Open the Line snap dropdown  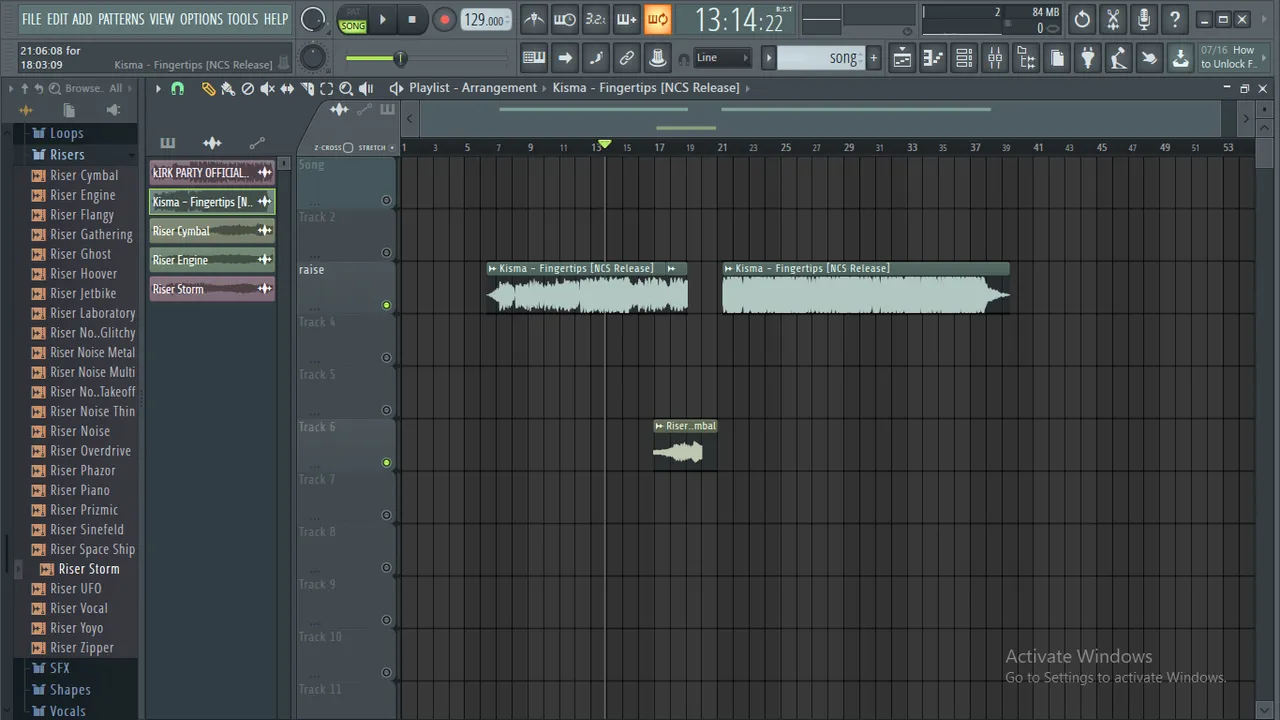tap(722, 58)
